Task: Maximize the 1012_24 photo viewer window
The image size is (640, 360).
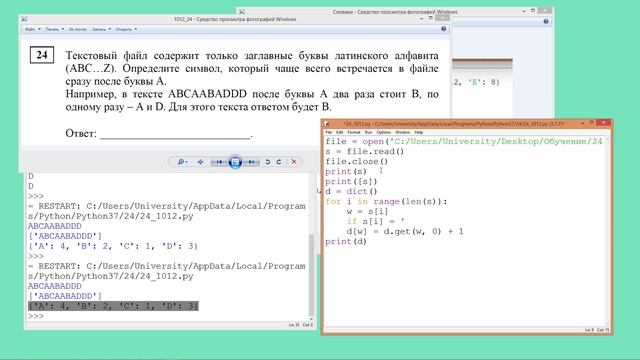Action: [431, 18]
